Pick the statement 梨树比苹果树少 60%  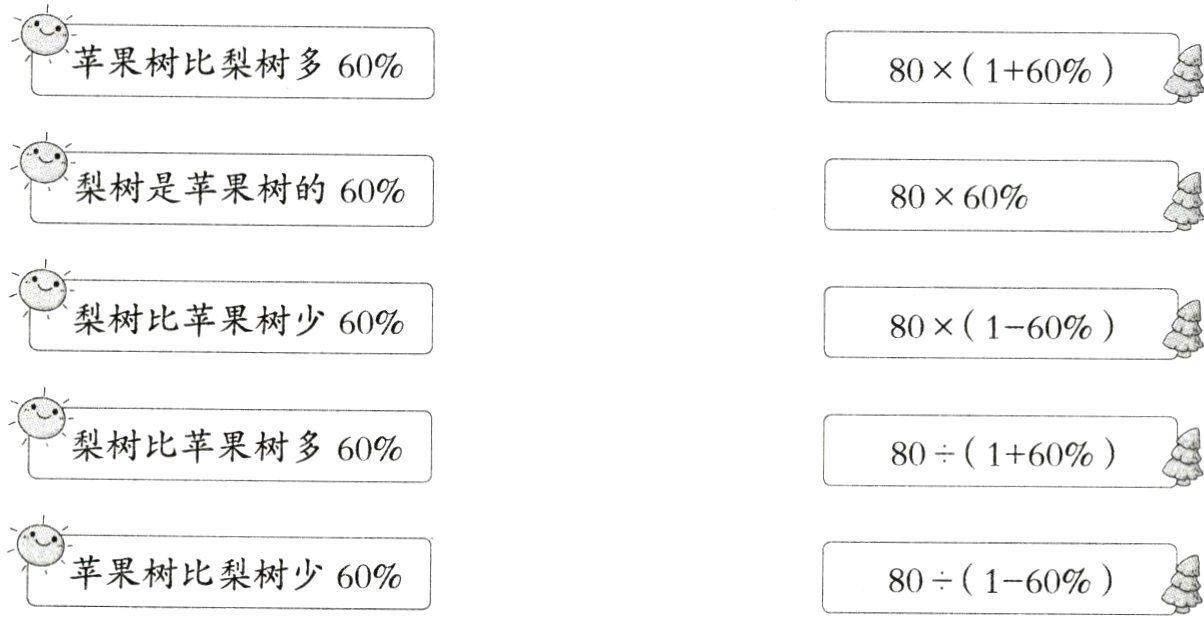[238, 320]
